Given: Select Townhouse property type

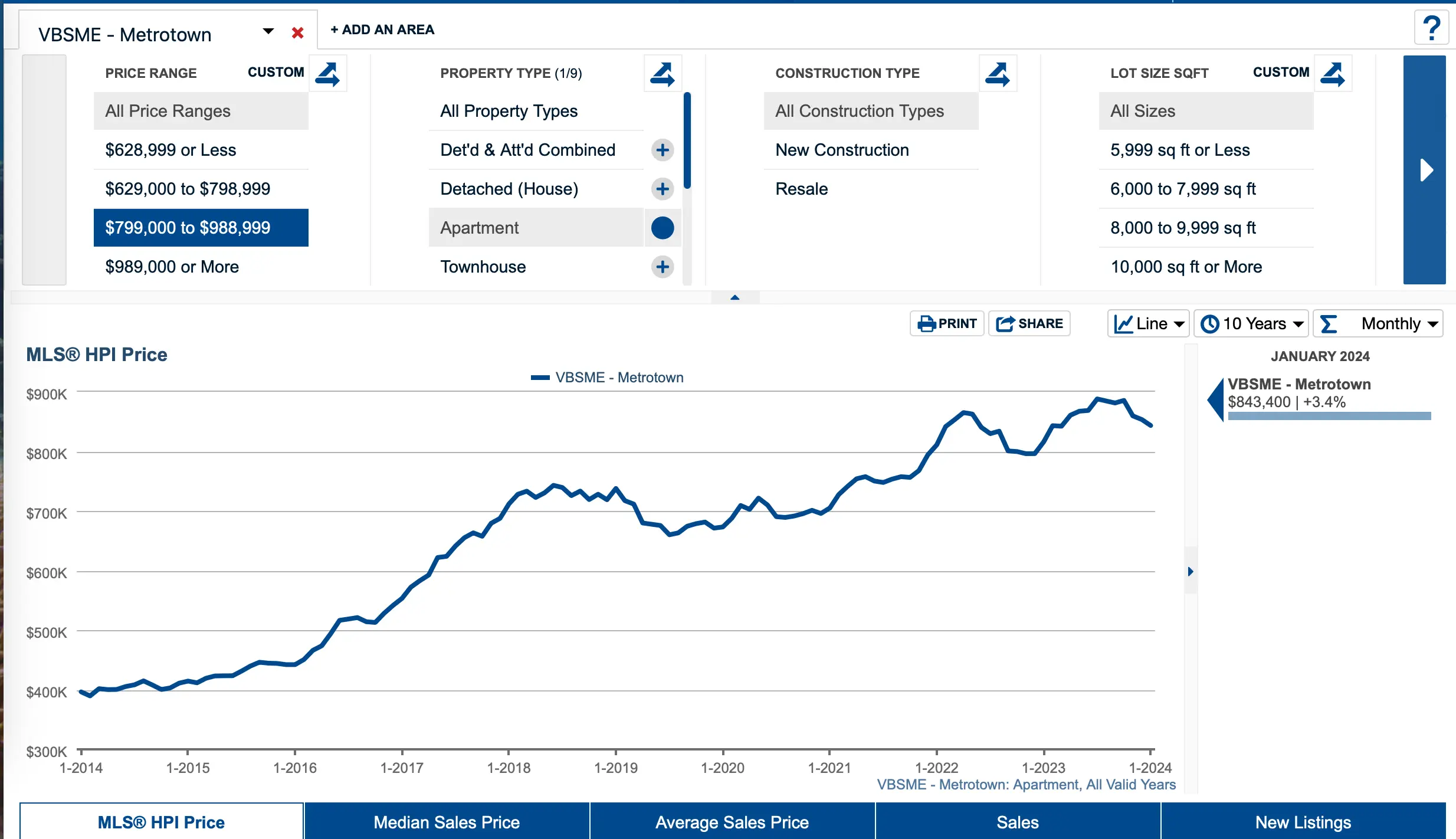Looking at the screenshot, I should pos(536,267).
